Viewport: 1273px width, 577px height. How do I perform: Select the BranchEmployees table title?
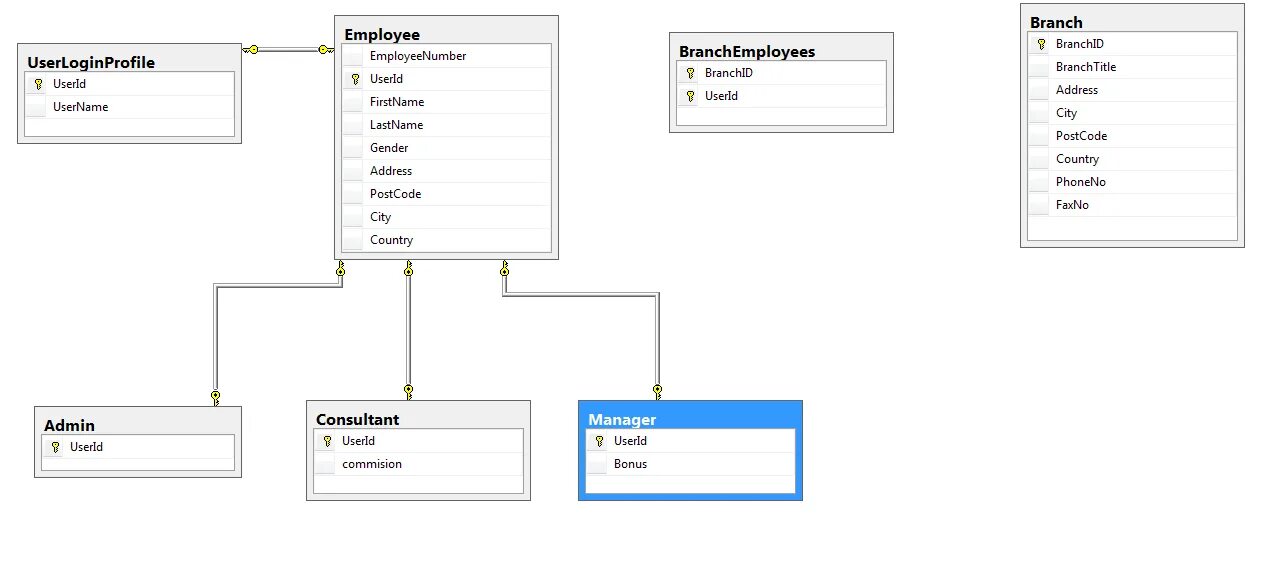click(747, 51)
